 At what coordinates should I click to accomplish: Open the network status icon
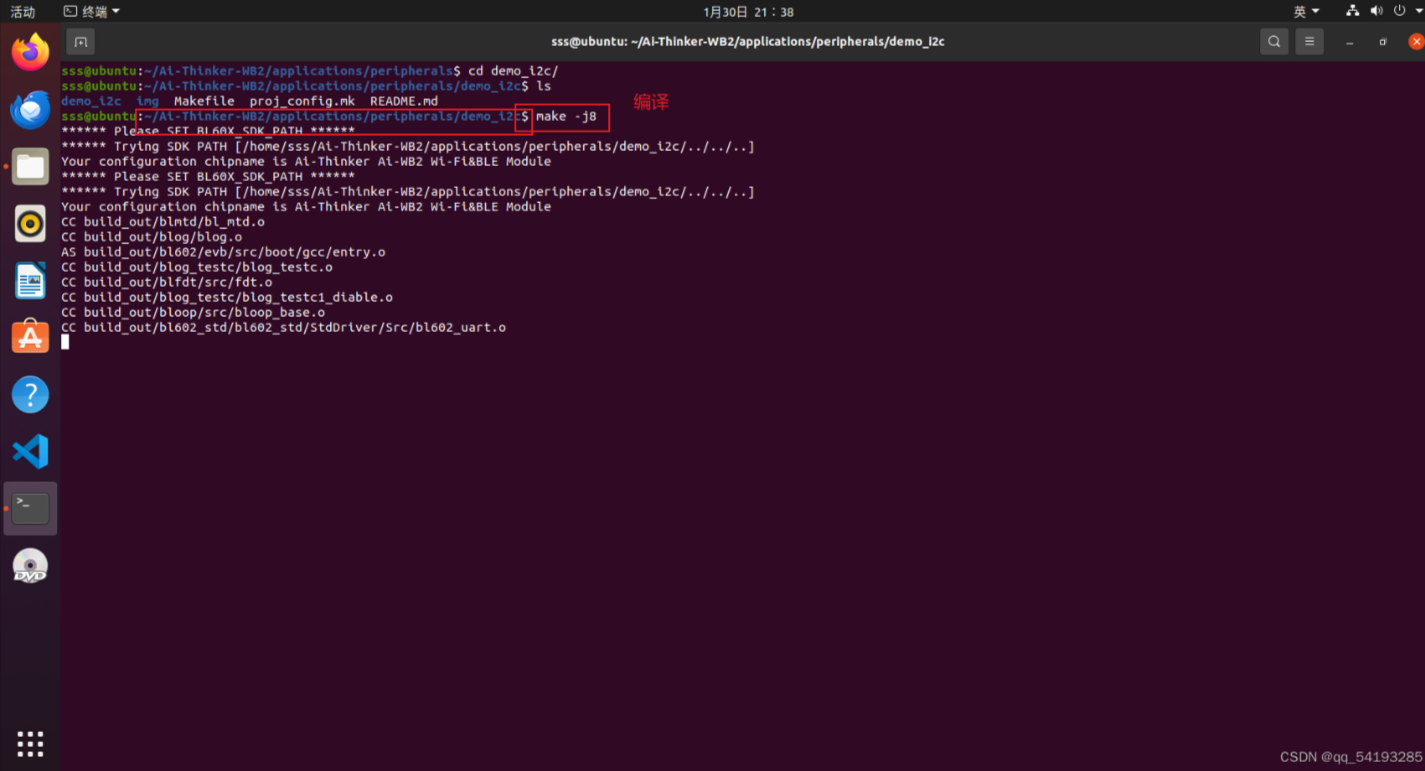pos(1352,11)
